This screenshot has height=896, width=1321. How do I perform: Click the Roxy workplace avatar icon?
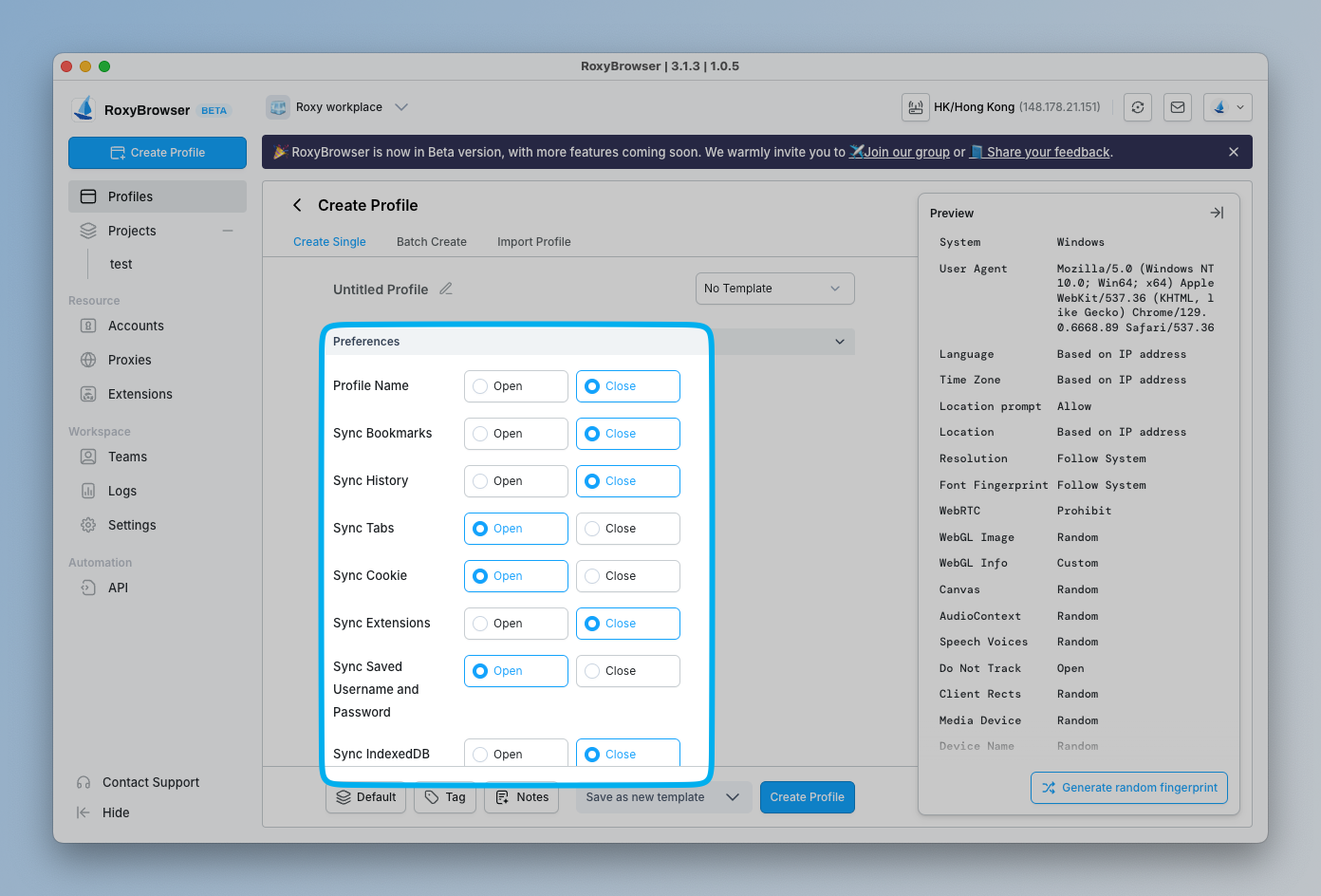(x=278, y=107)
